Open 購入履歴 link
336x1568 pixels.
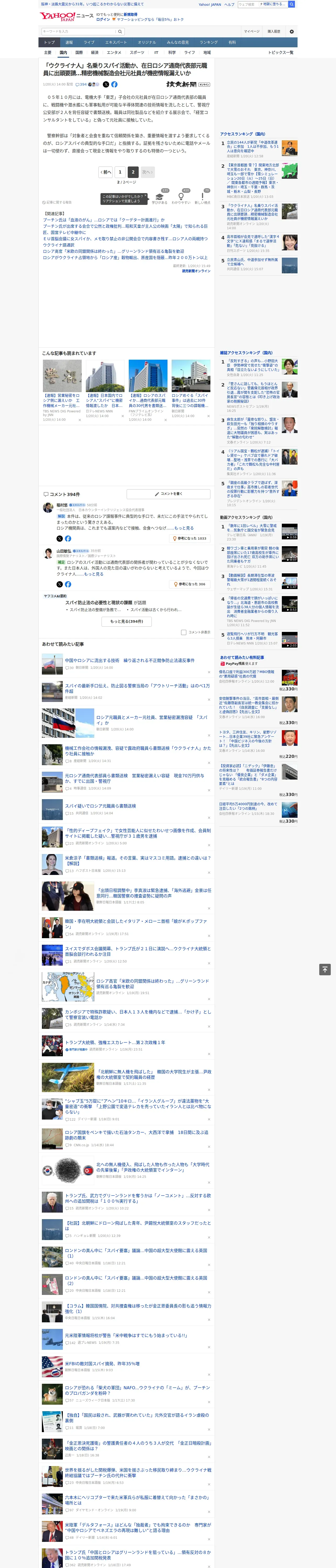[274, 32]
